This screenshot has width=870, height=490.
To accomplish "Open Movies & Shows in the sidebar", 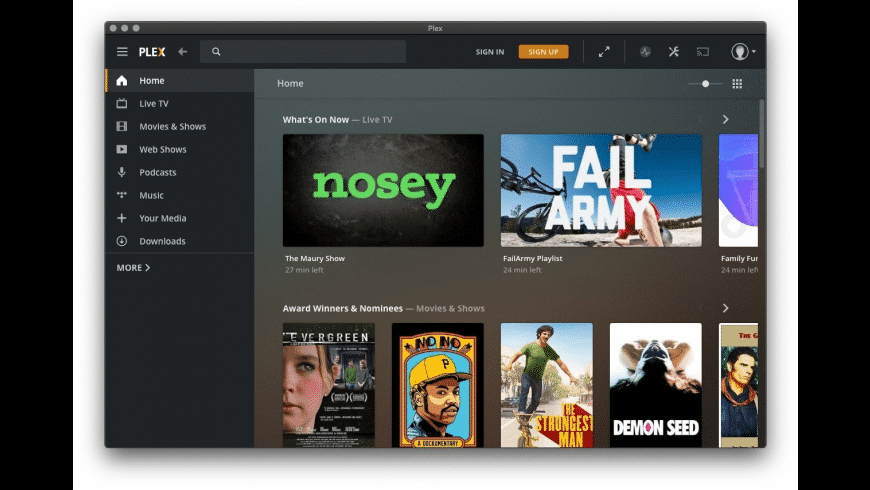I will point(180,127).
